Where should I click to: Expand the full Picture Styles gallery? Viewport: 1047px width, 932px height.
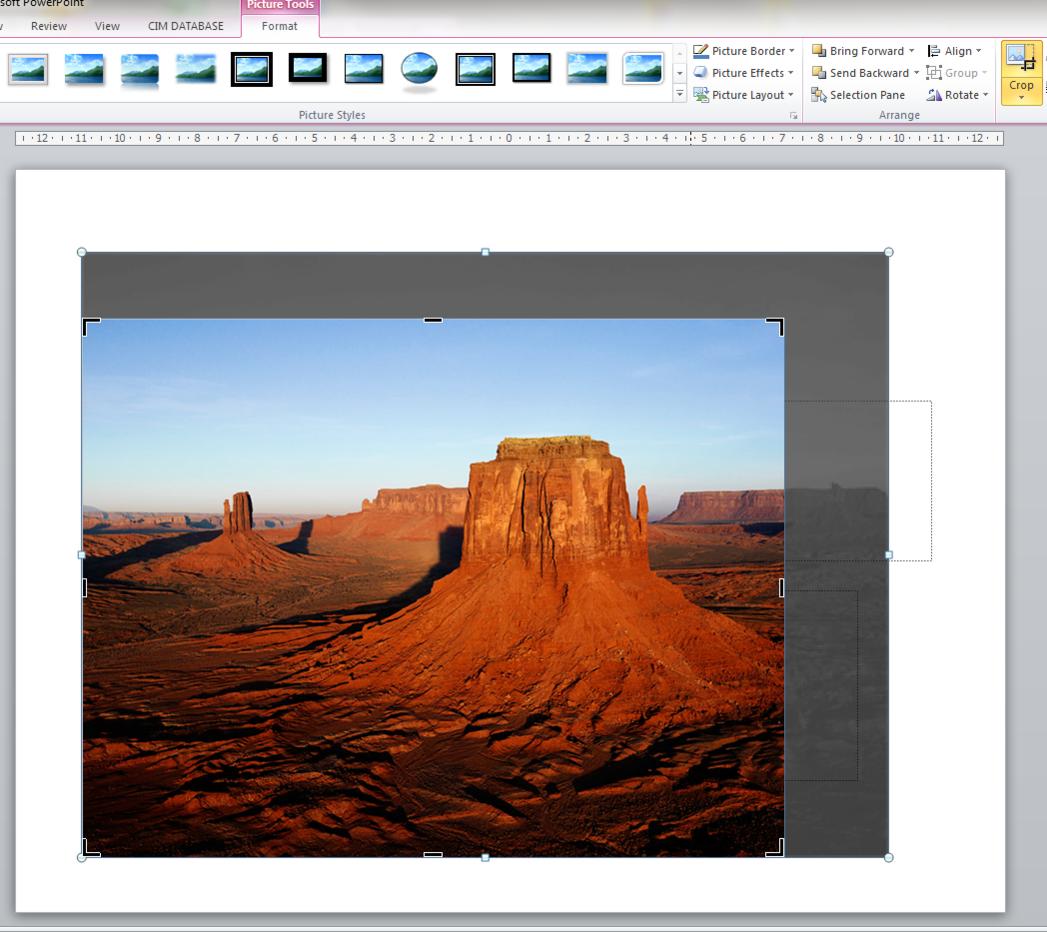click(680, 94)
